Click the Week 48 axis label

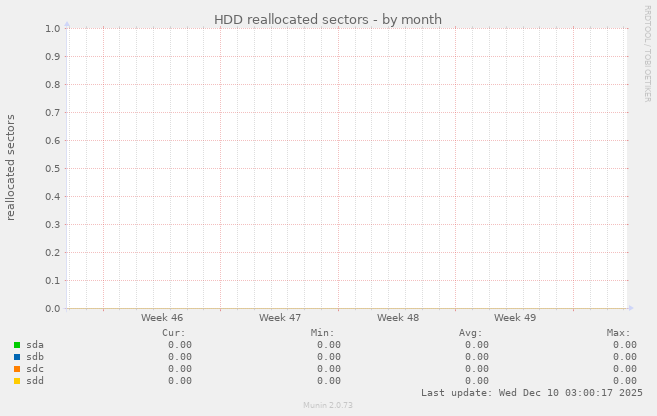[398, 318]
